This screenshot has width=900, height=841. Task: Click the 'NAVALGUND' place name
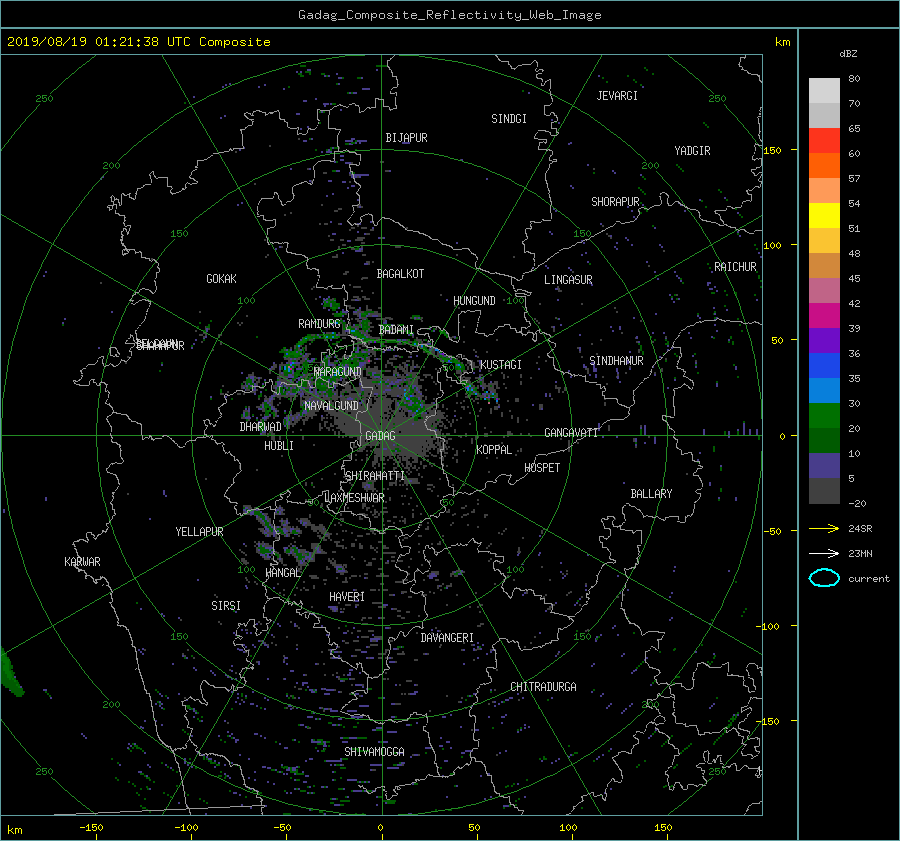pos(331,406)
